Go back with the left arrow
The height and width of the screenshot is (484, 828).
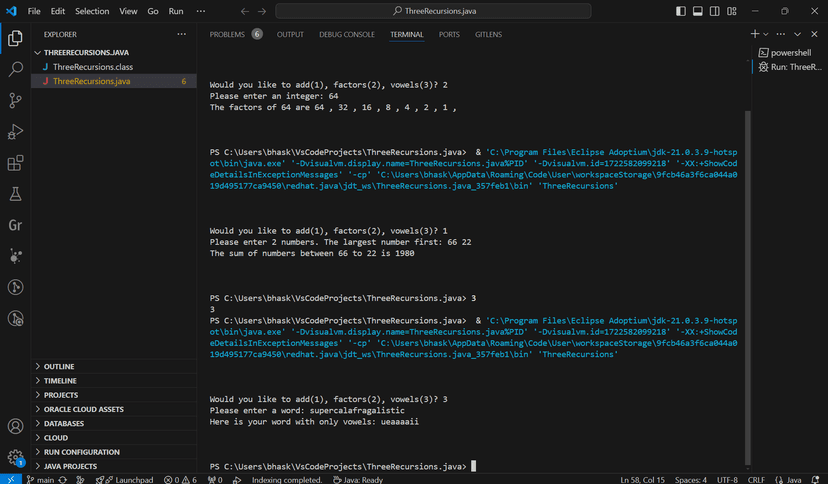pos(244,11)
